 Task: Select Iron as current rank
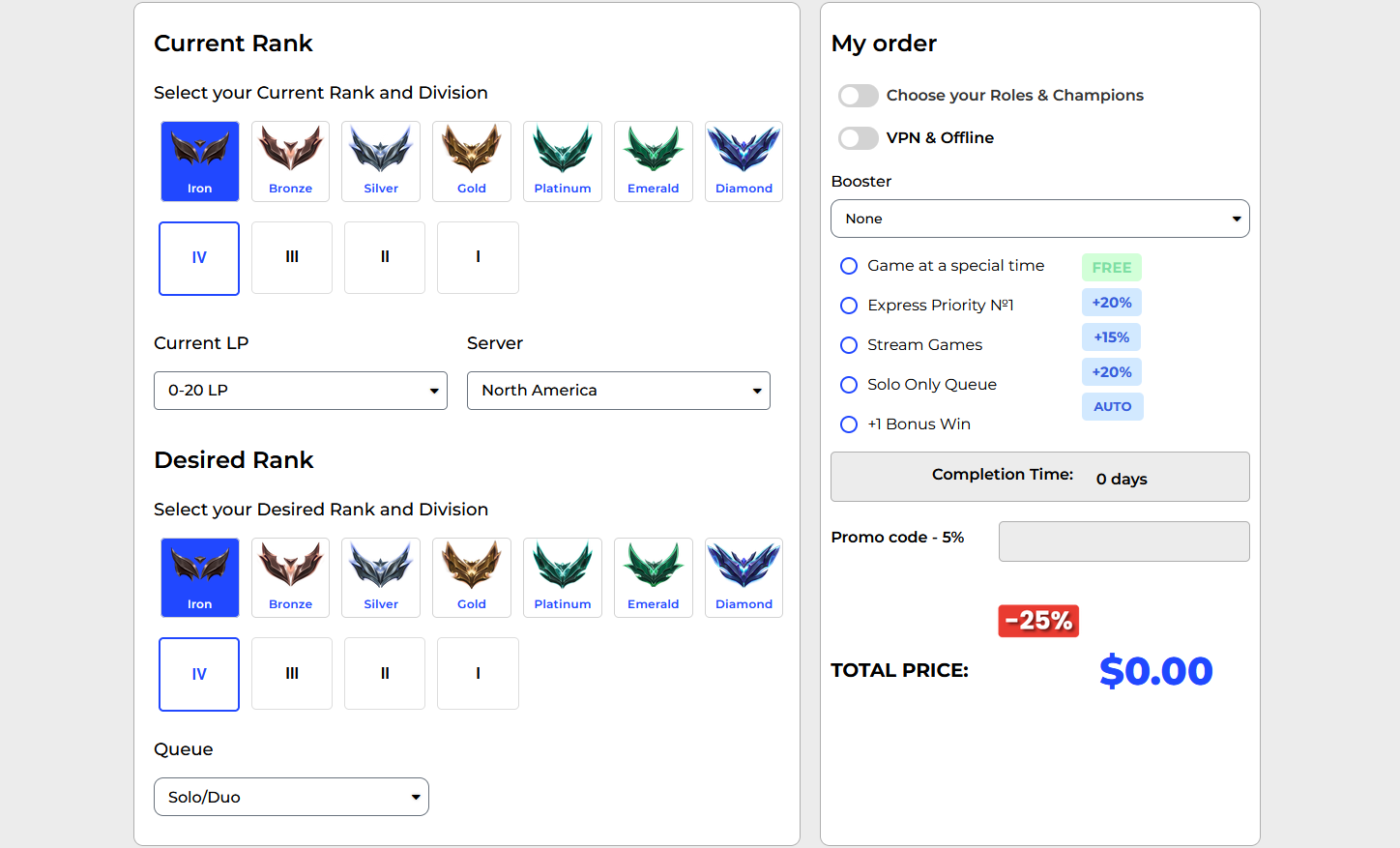click(199, 161)
